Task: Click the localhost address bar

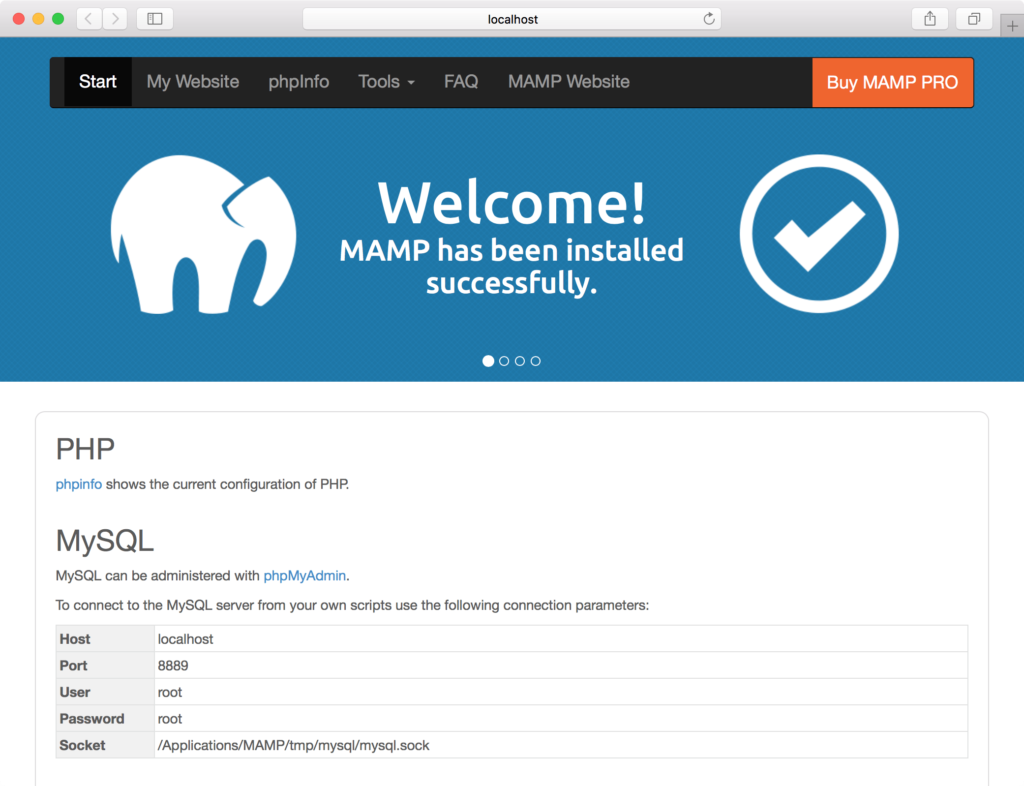Action: click(512, 19)
